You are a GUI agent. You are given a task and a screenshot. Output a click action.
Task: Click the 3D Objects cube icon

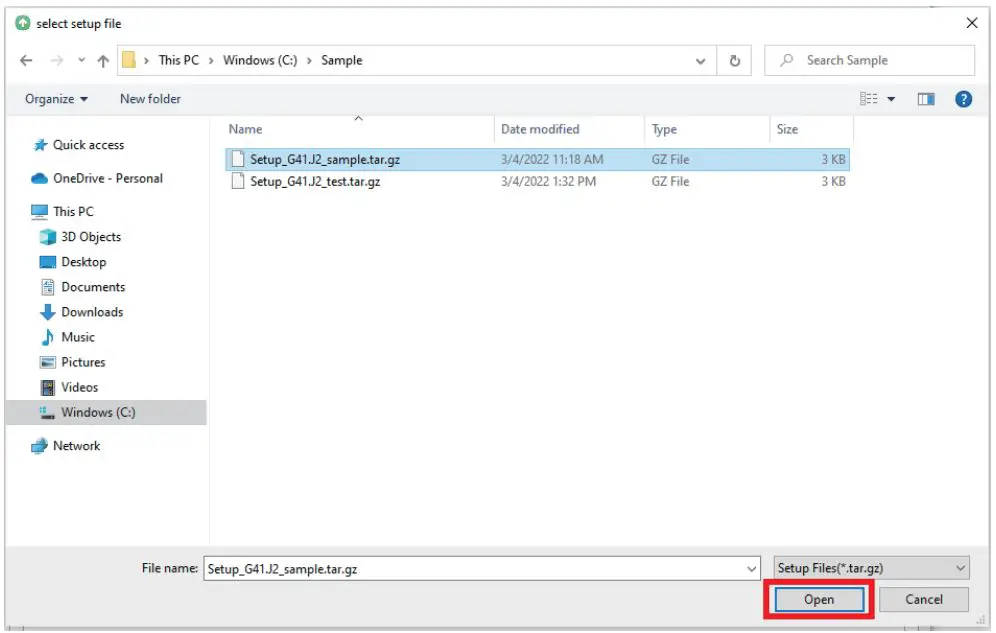48,237
